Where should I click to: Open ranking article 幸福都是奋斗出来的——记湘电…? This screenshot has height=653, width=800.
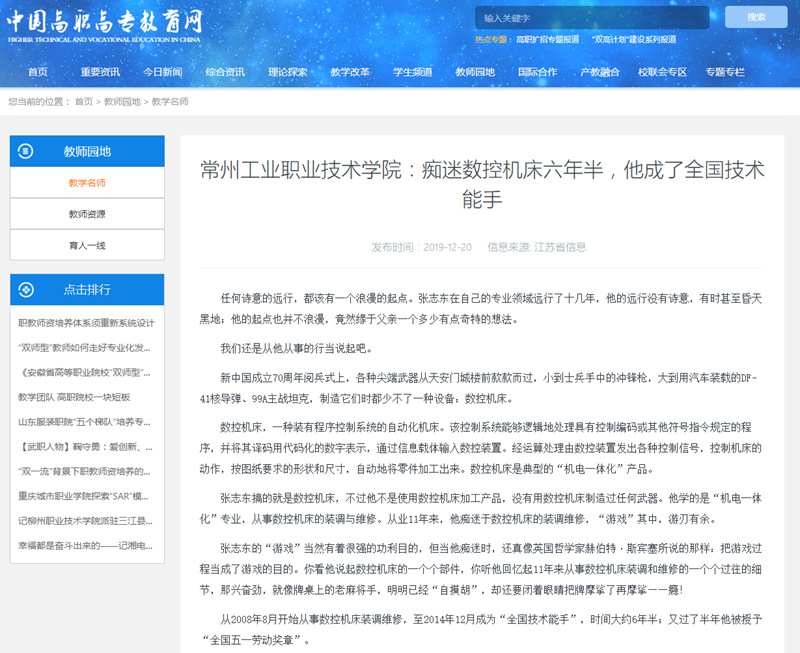pyautogui.click(x=85, y=546)
